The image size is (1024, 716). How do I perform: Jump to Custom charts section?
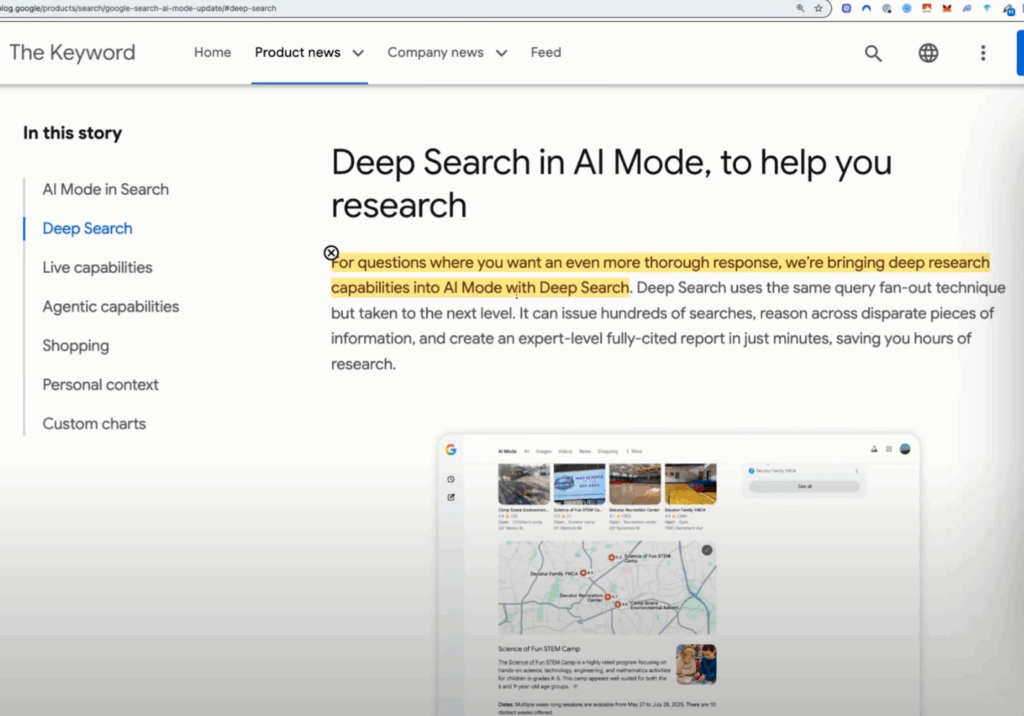coord(94,424)
